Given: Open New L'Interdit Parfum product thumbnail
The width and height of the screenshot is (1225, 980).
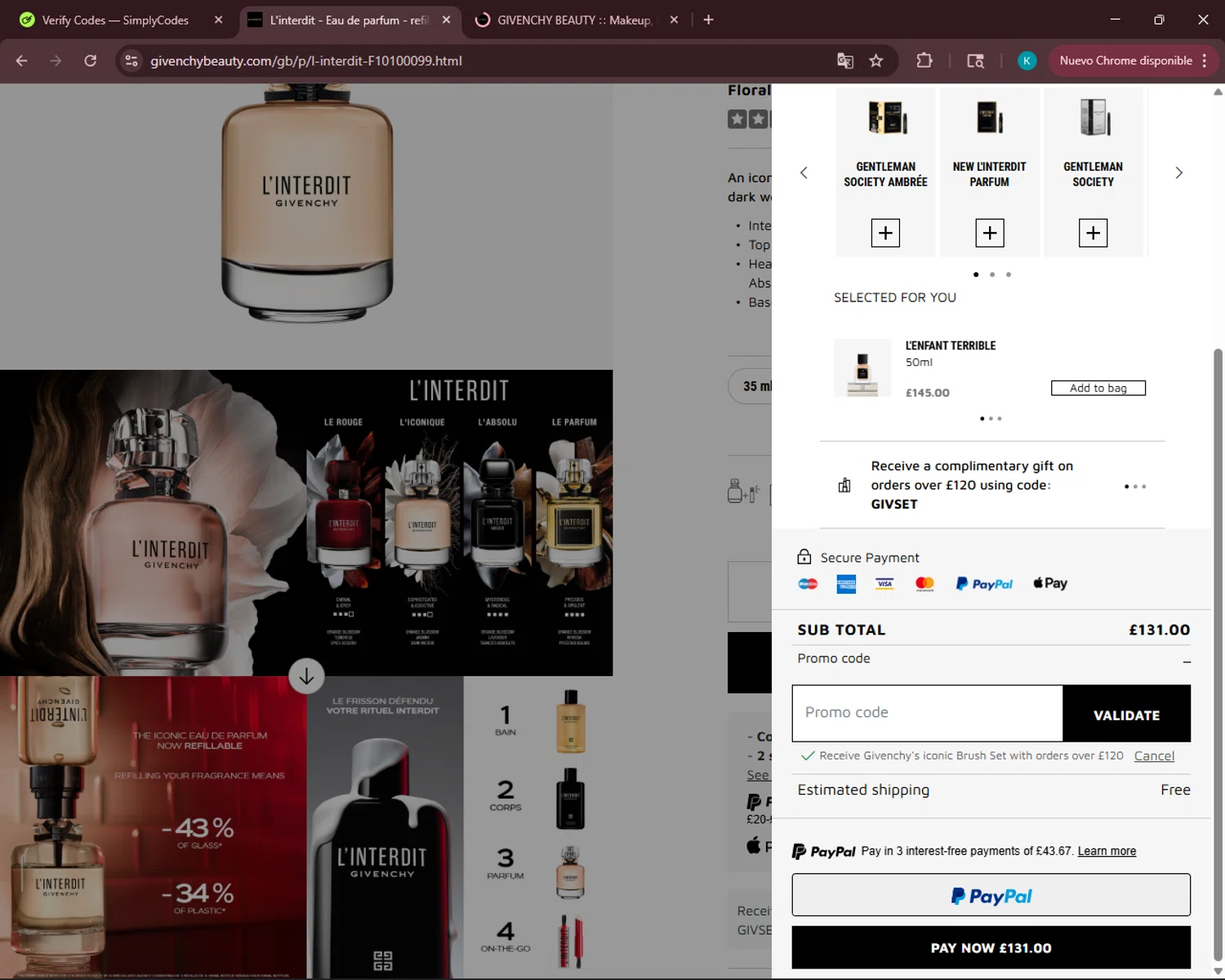Looking at the screenshot, I should point(990,118).
